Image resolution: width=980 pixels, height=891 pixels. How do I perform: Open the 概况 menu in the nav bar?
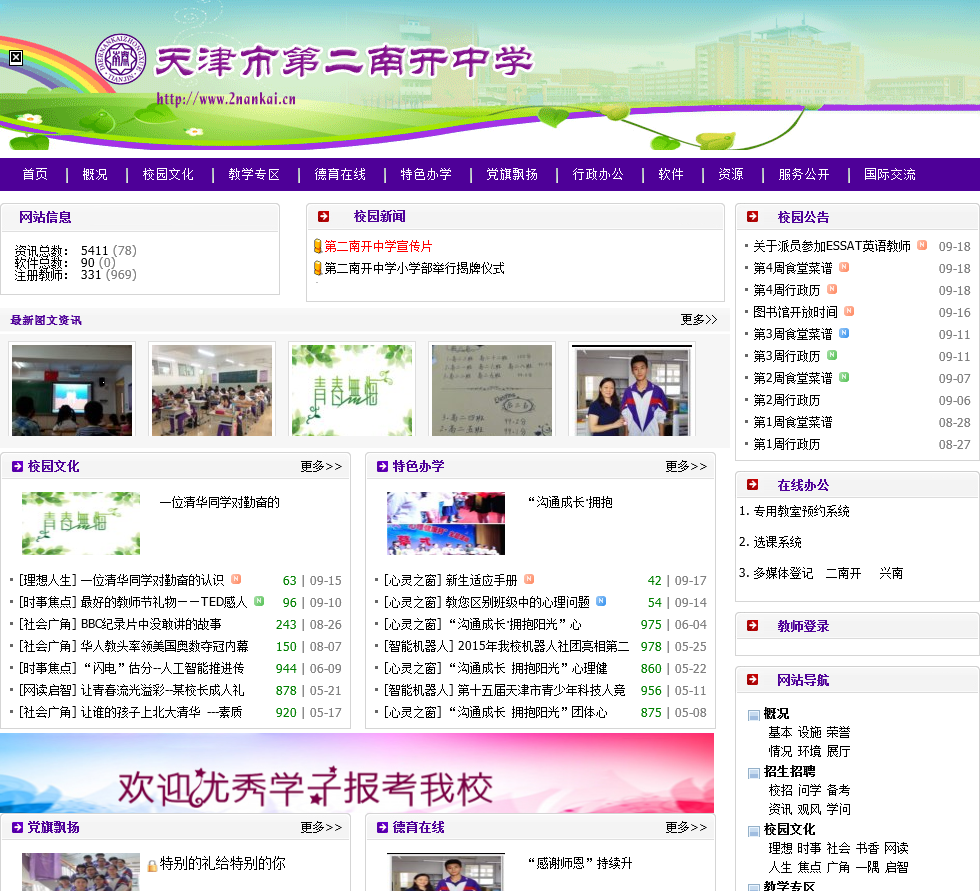tap(95, 174)
